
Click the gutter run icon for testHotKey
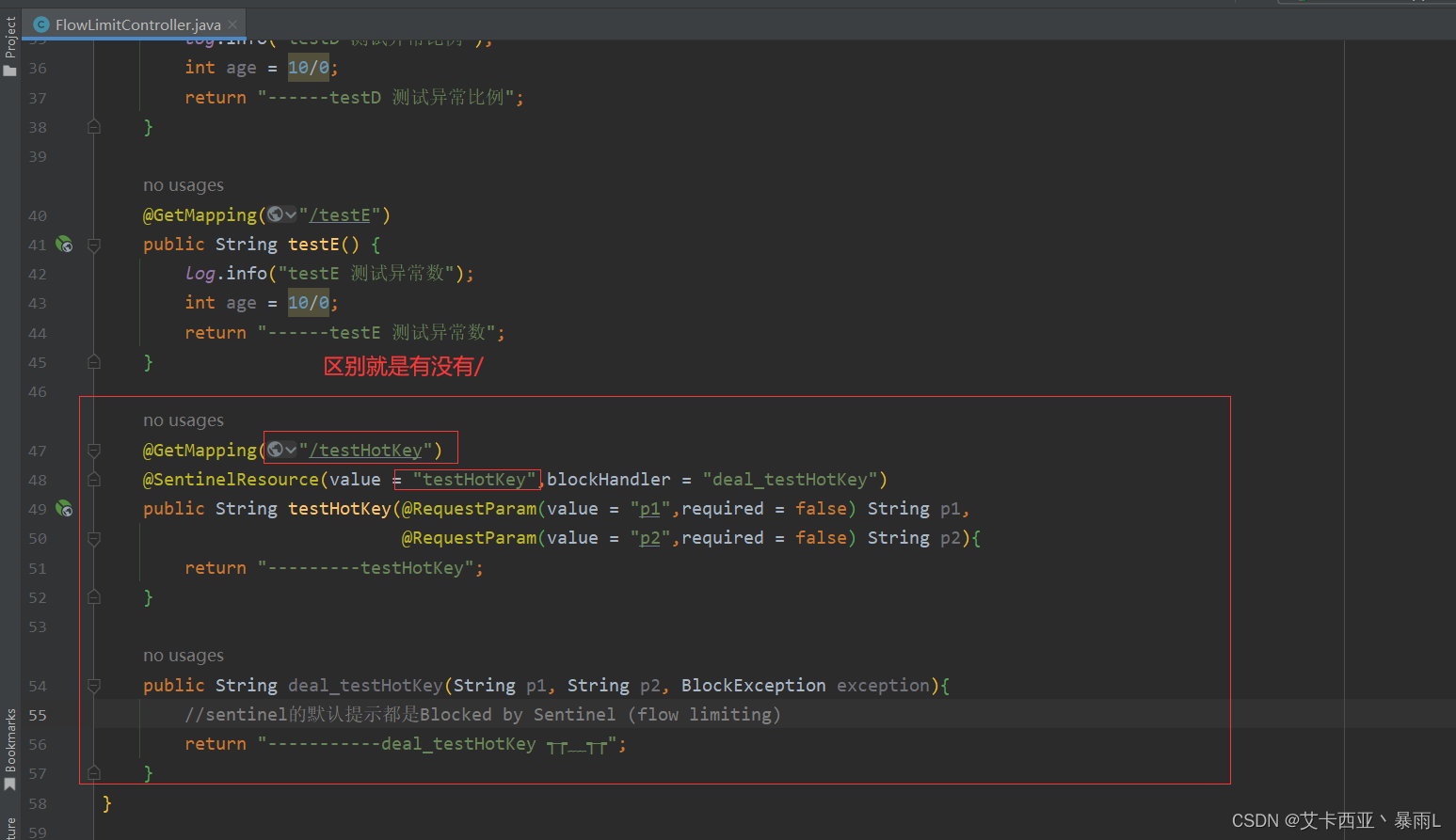point(64,509)
